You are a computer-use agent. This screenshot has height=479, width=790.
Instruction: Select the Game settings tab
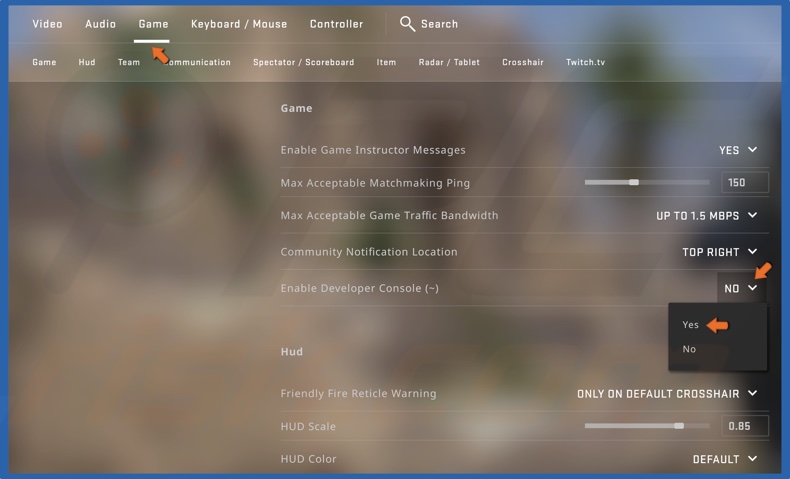tap(153, 24)
